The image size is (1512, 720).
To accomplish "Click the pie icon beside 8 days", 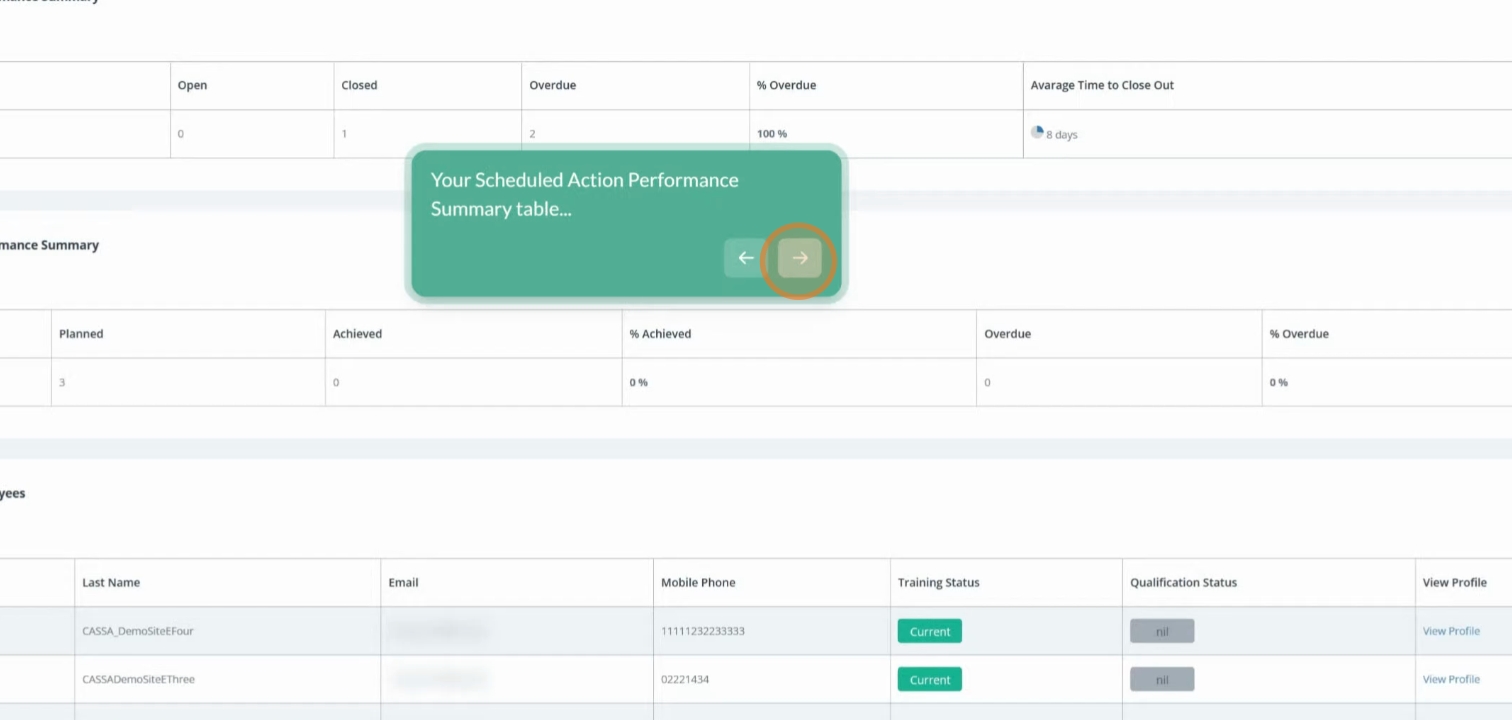I will click(1037, 132).
